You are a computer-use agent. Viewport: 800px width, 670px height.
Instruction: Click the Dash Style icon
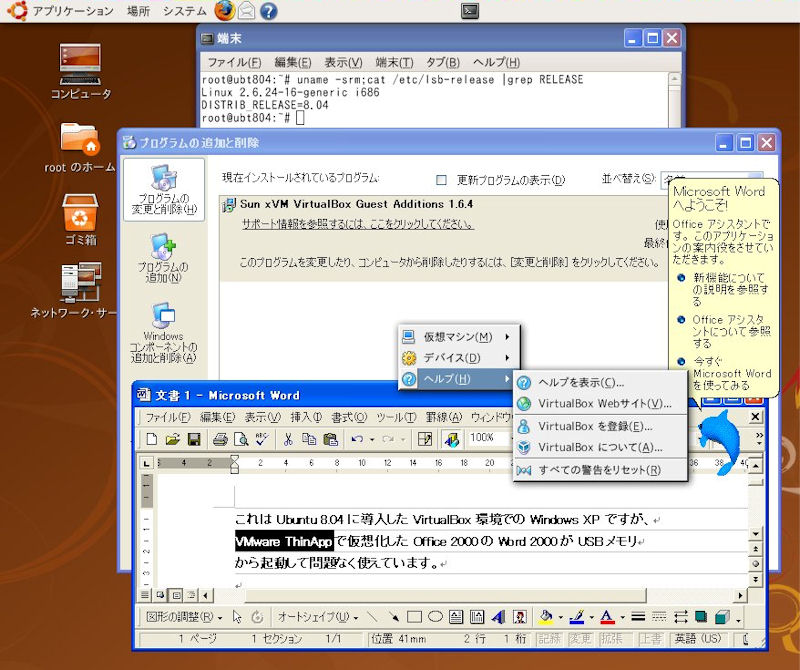point(659,617)
